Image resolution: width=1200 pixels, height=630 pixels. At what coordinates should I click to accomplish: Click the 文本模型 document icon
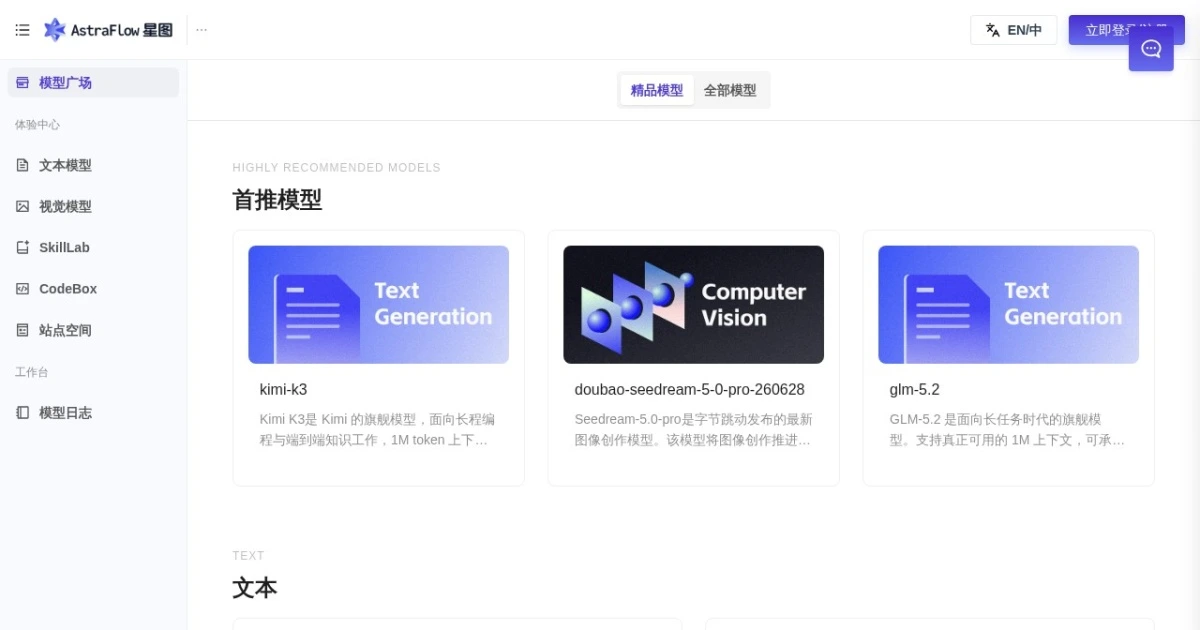tap(22, 165)
